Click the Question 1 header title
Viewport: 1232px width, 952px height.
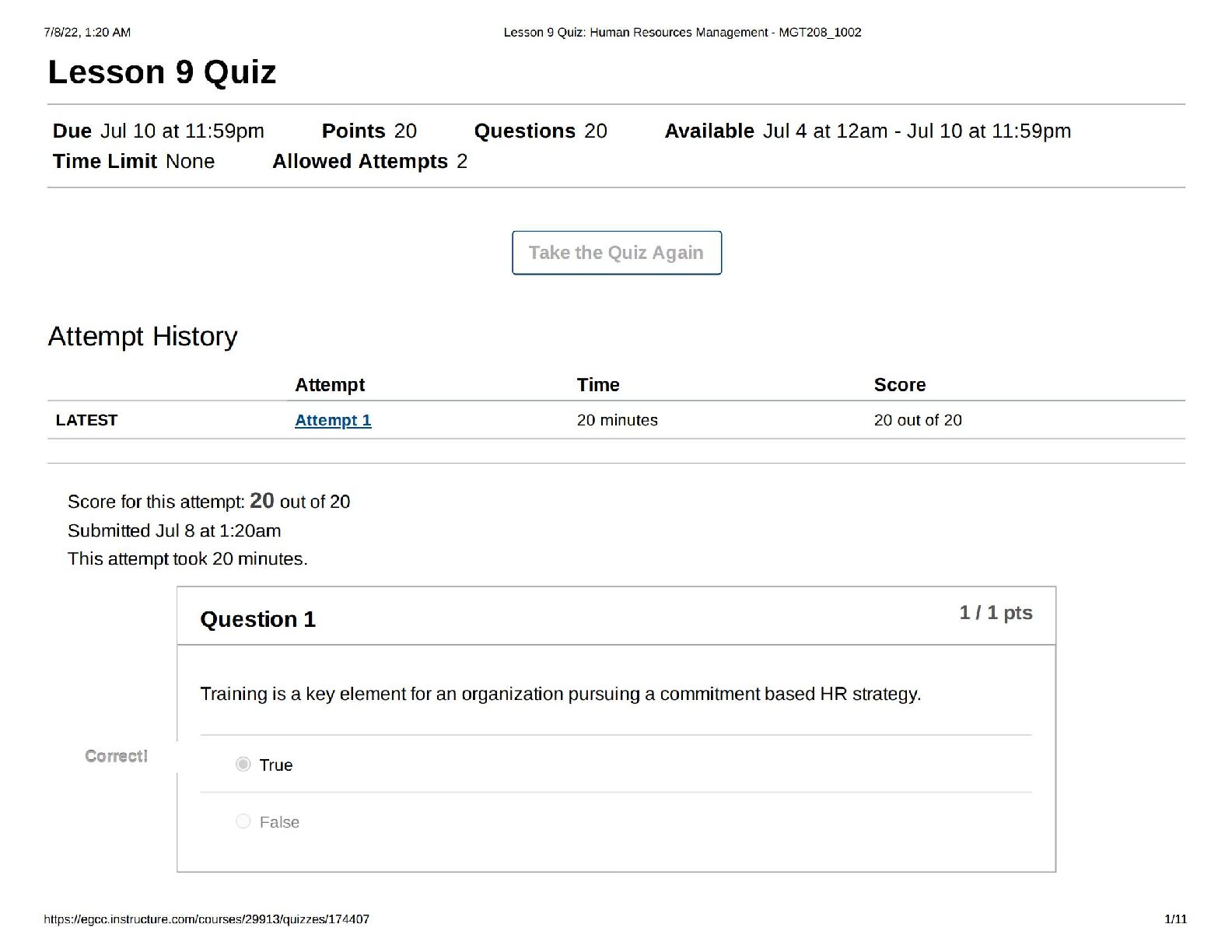tap(257, 619)
